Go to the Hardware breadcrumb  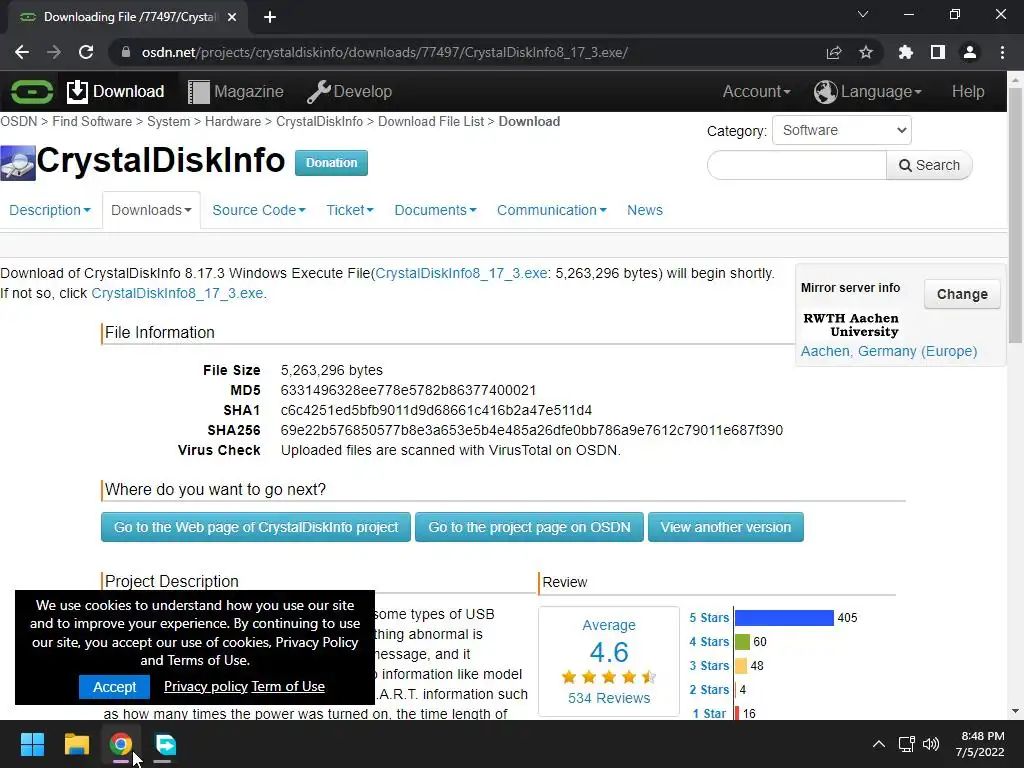[x=232, y=121]
